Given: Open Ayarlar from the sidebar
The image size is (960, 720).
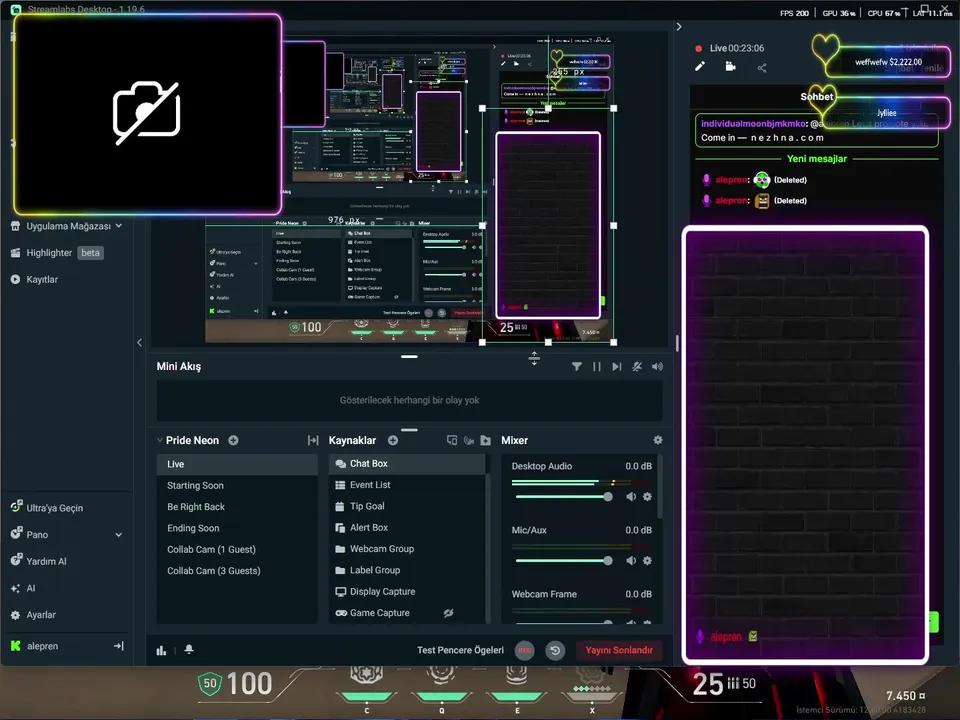Looking at the screenshot, I should [x=41, y=615].
